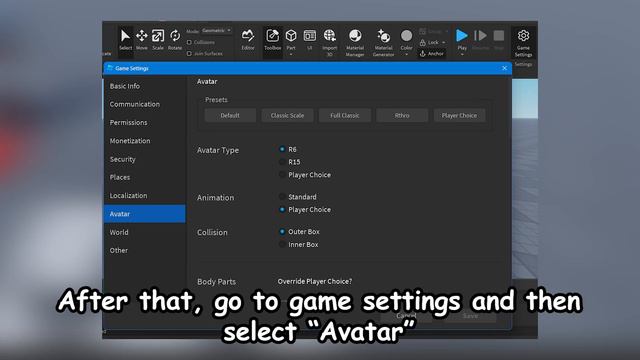This screenshot has height=360, width=640.
Task: Expand the Part dropdown arrow
Action: click(x=291, y=54)
